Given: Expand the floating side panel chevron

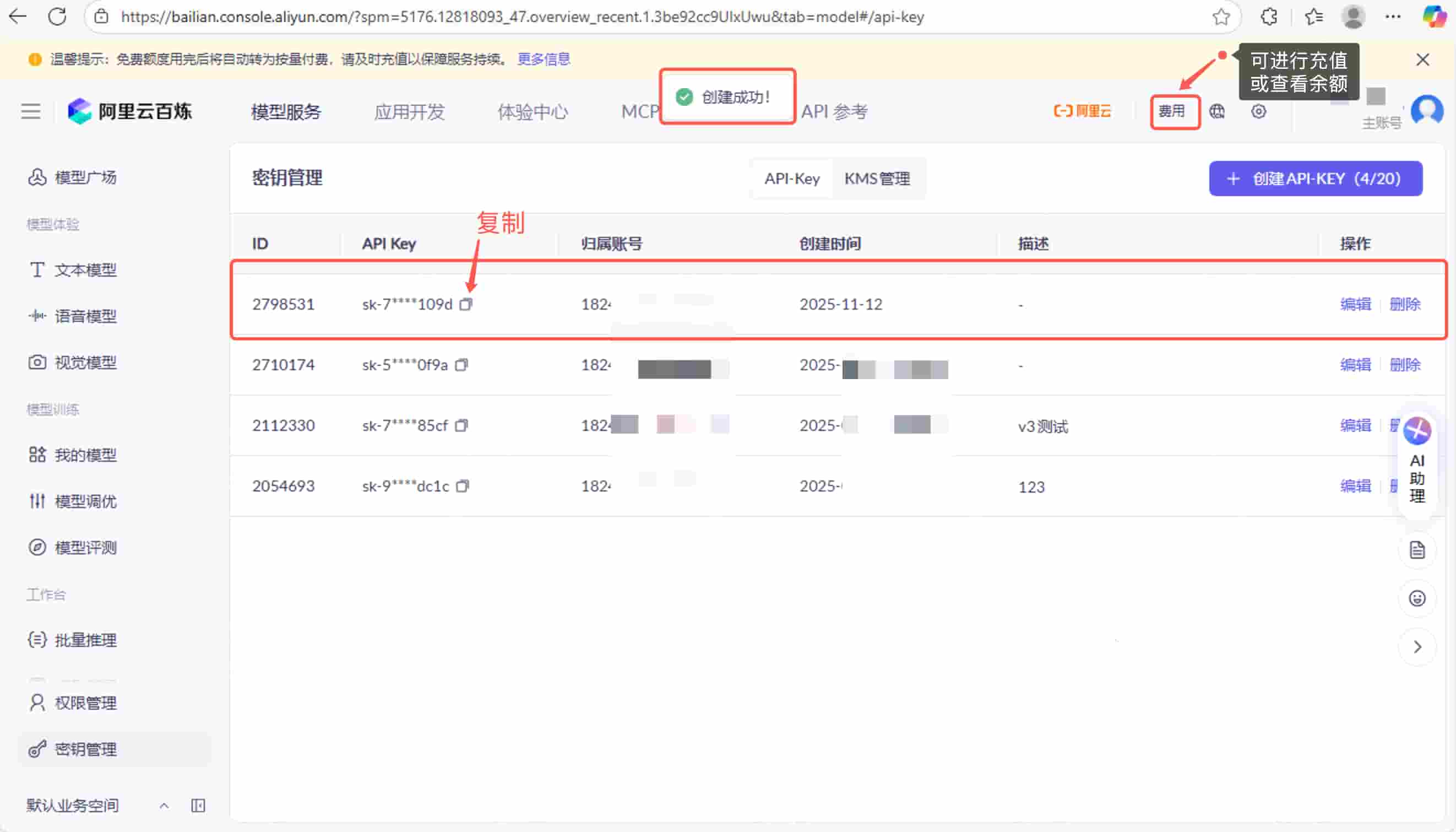Looking at the screenshot, I should (x=1418, y=646).
